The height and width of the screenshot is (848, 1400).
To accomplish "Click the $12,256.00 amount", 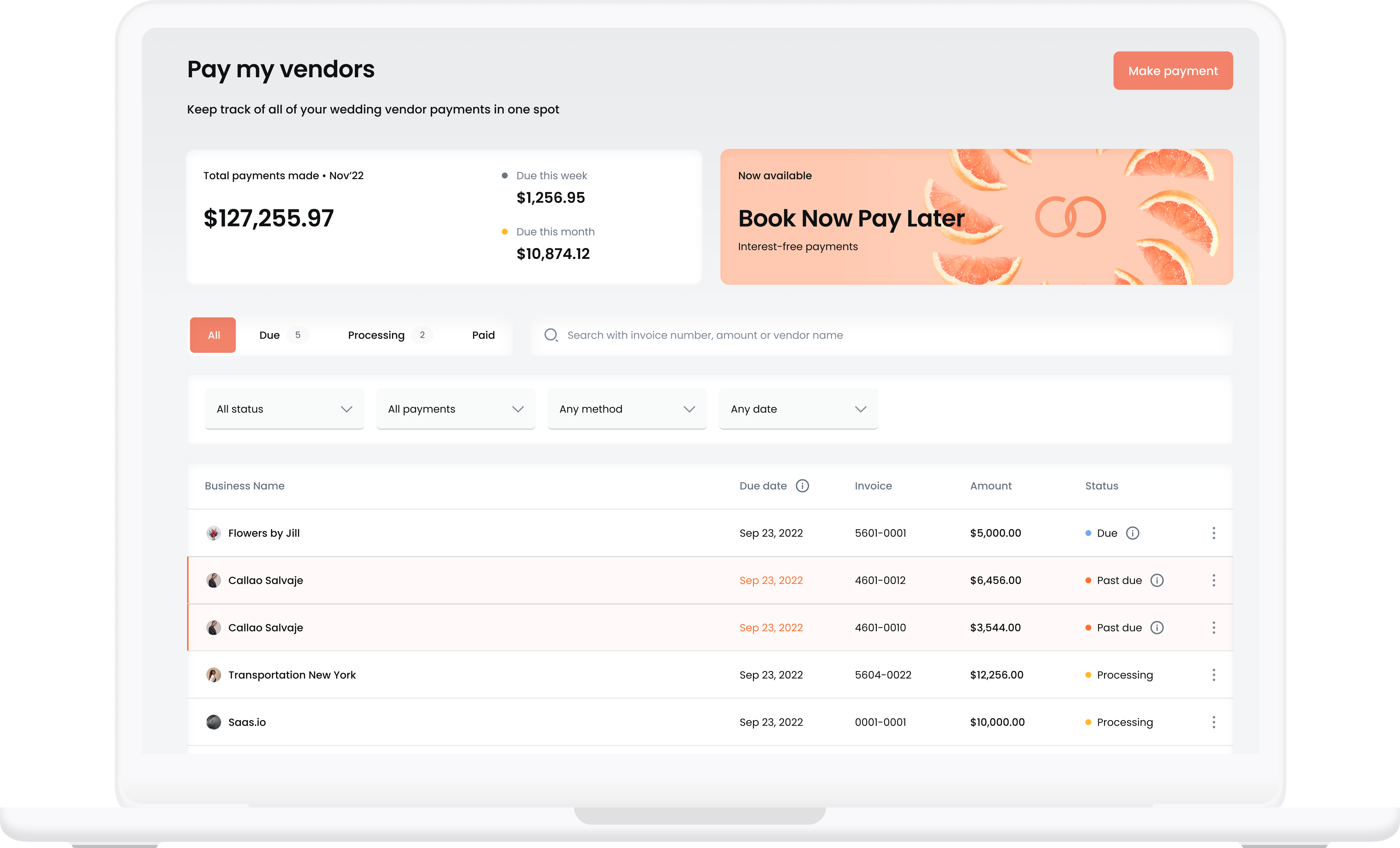I will pyautogui.click(x=997, y=675).
